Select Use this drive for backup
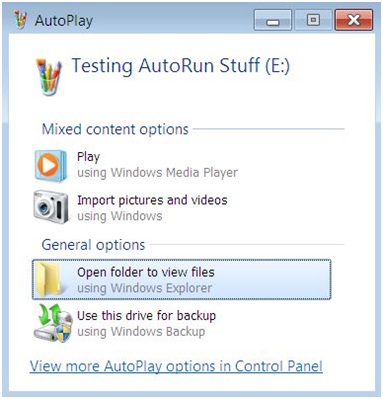Image resolution: width=383 pixels, height=399 pixels. tap(146, 315)
